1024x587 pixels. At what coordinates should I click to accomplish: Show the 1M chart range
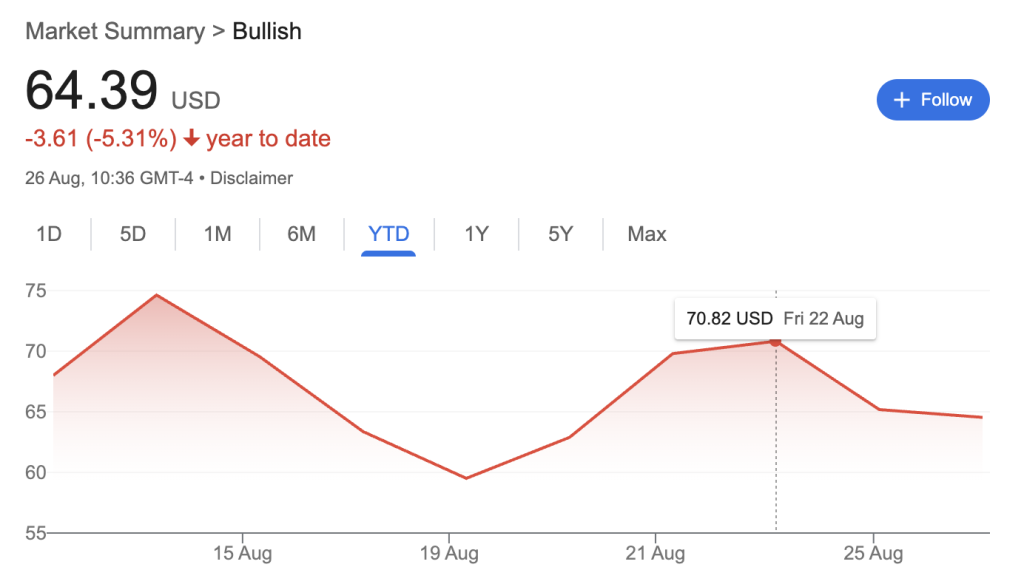click(217, 234)
